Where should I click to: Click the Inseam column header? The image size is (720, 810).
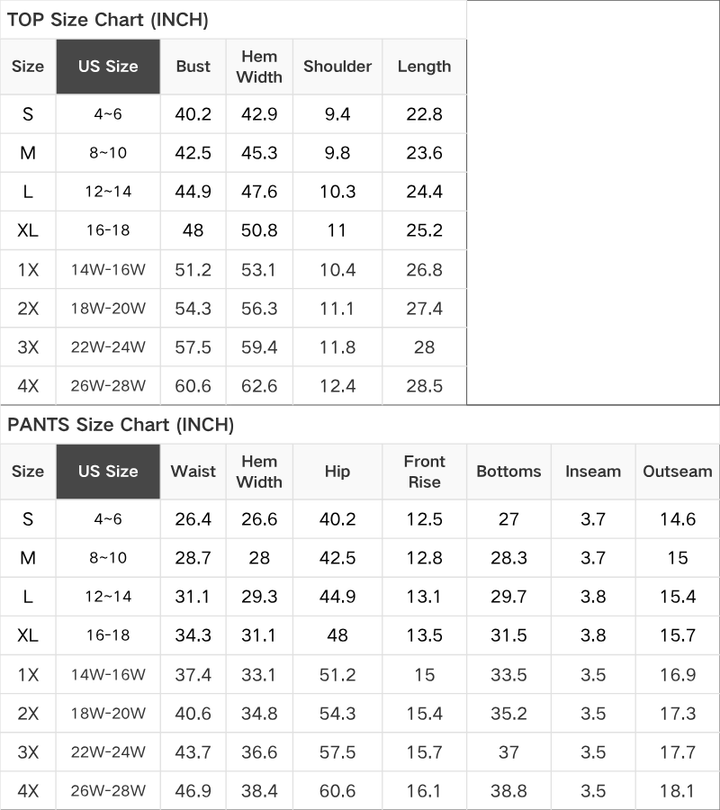[x=593, y=472]
